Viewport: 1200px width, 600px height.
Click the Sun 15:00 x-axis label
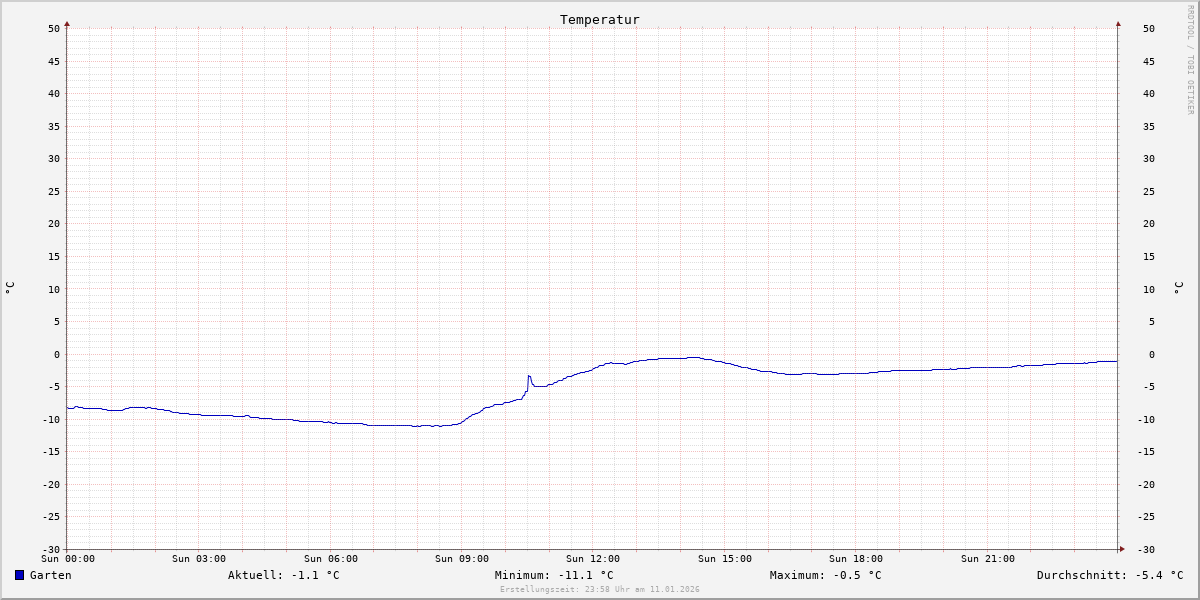[x=725, y=559]
